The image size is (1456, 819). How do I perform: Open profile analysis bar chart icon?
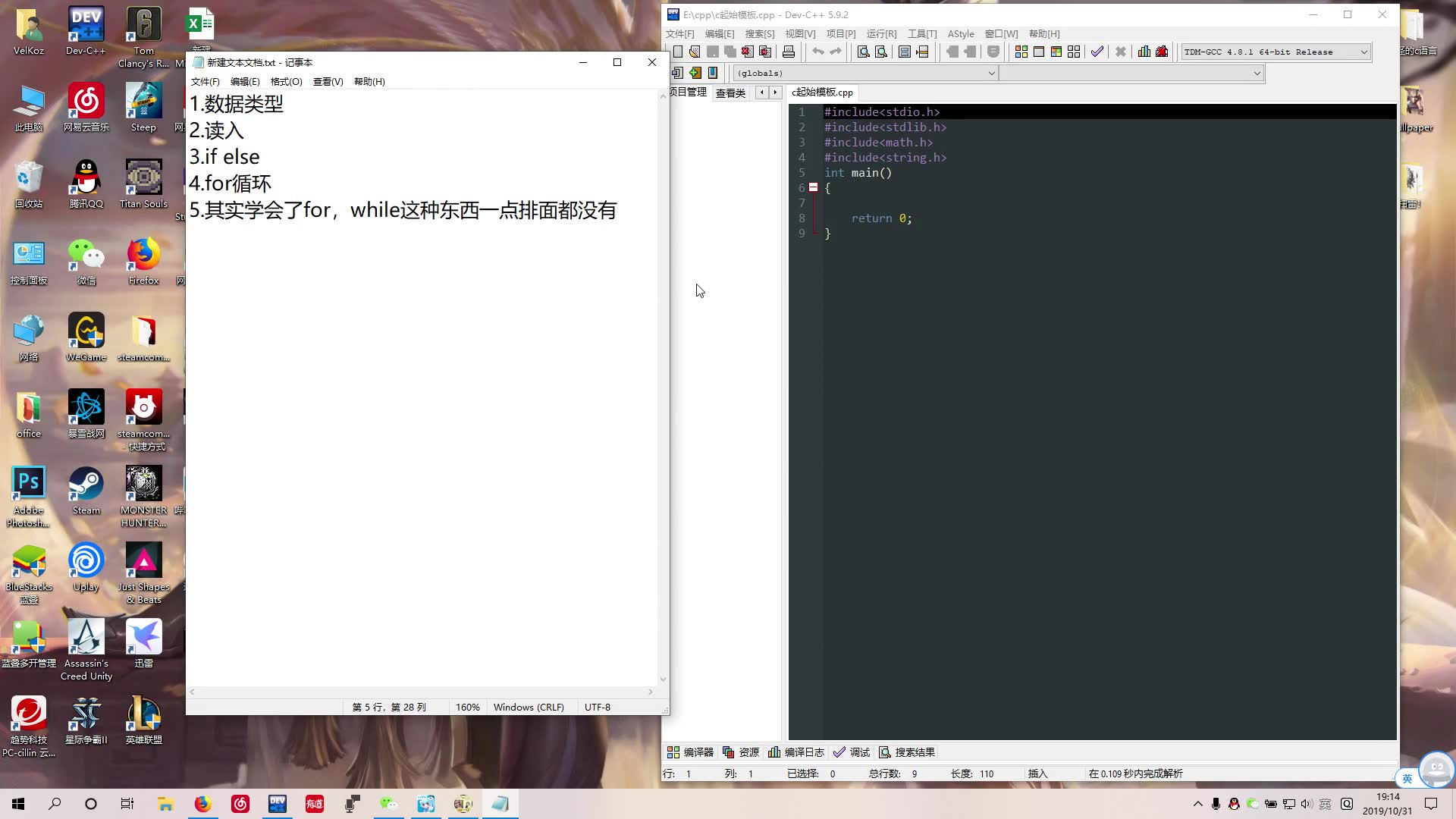pos(1144,52)
